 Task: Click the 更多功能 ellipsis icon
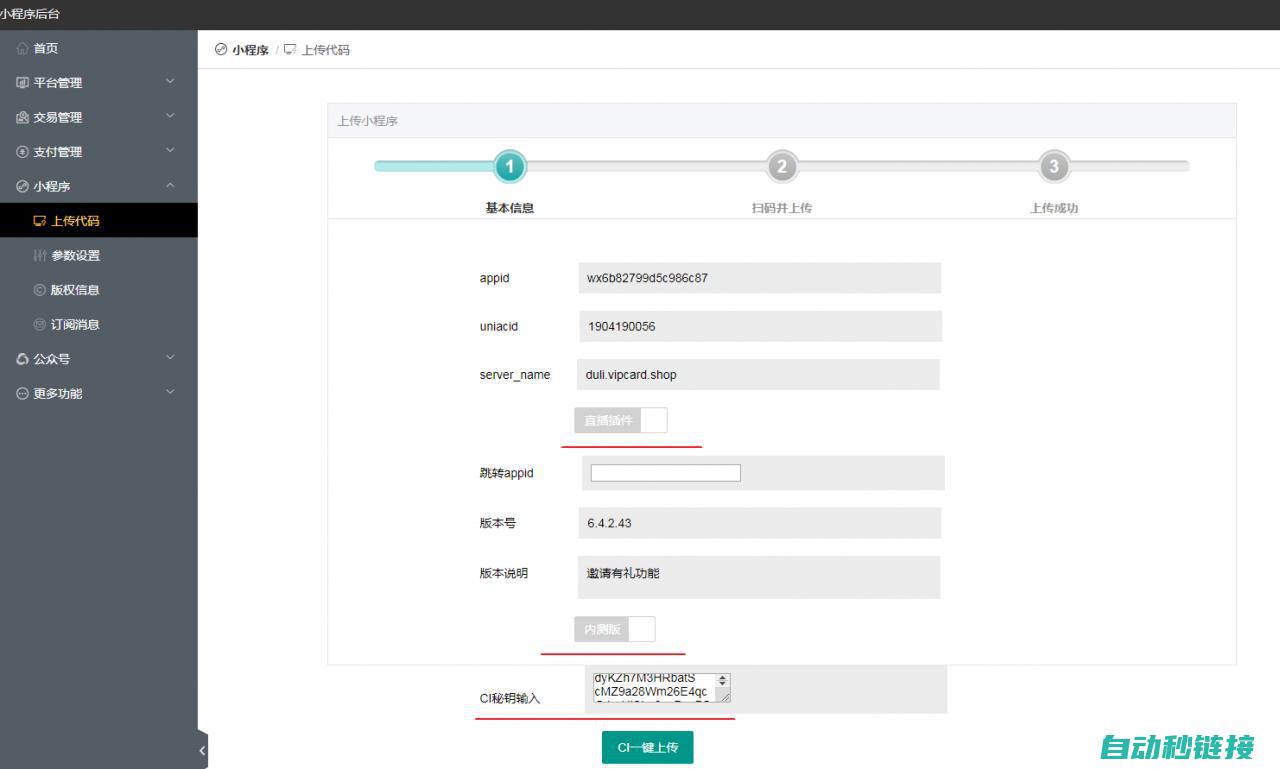(22, 393)
